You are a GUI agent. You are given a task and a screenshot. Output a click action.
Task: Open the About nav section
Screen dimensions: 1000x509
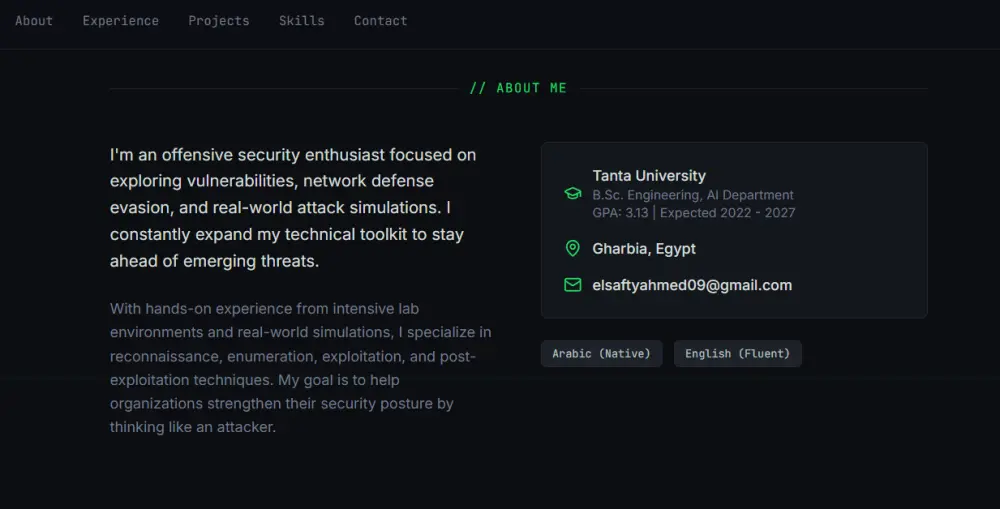click(34, 20)
